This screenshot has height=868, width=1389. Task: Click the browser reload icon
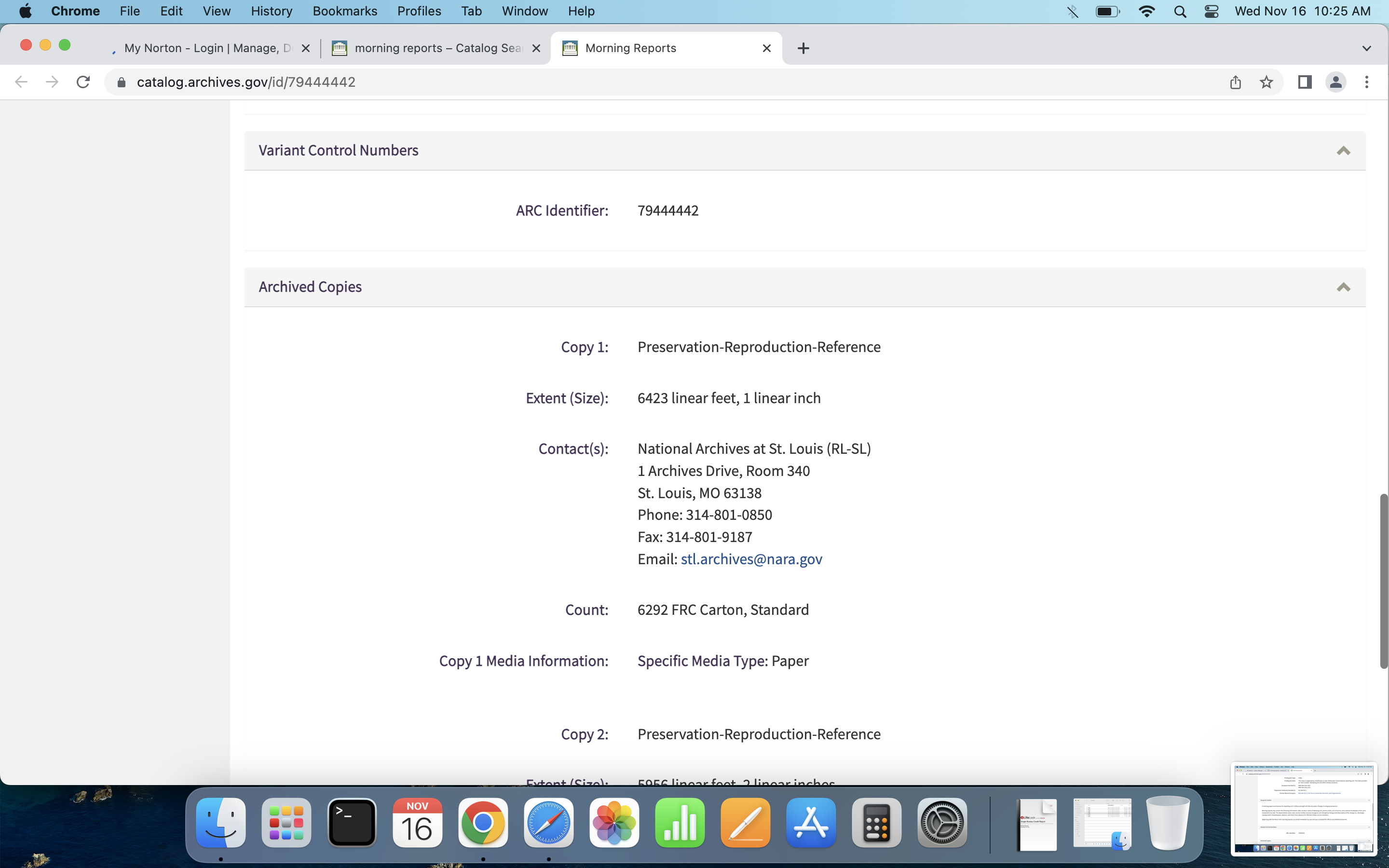[83, 82]
